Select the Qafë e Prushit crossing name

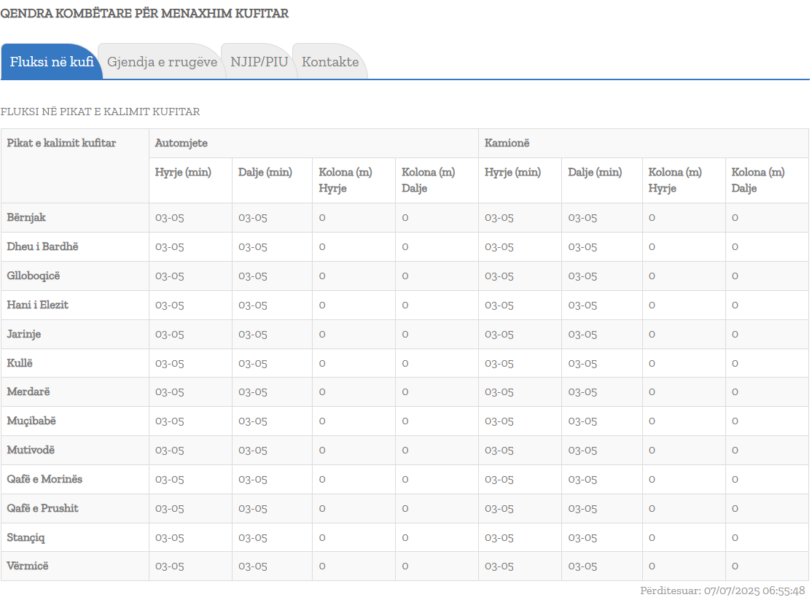pos(43,508)
